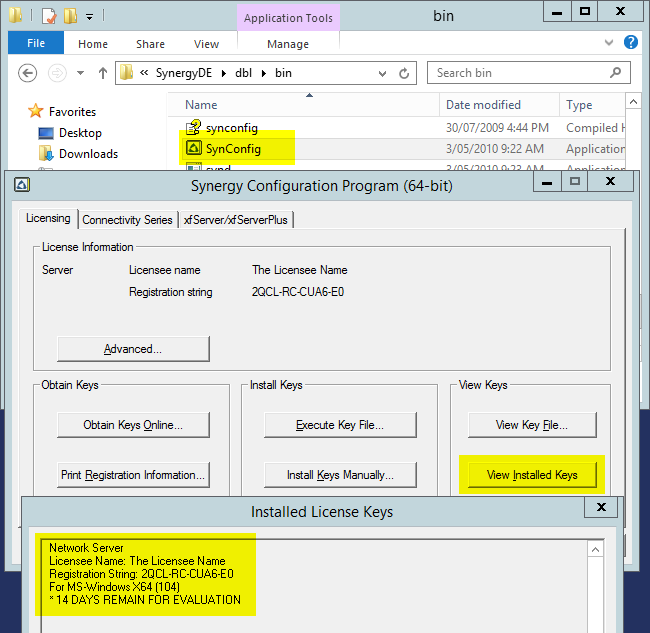650x633 pixels.
Task: Click View Installed Keys button
Action: (x=532, y=475)
